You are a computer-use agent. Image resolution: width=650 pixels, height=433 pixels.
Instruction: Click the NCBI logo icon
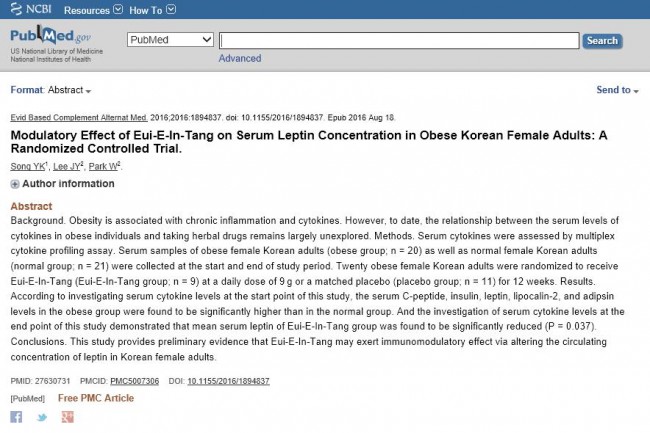pyautogui.click(x=16, y=9)
